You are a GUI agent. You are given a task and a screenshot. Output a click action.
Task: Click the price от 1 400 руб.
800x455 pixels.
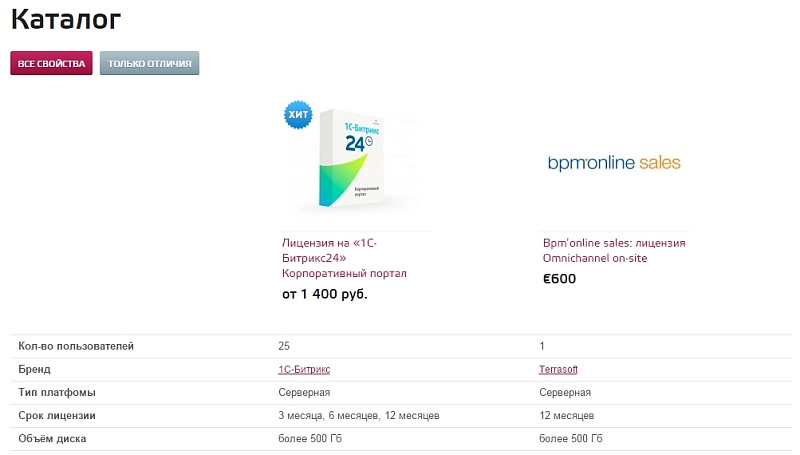[x=325, y=294]
